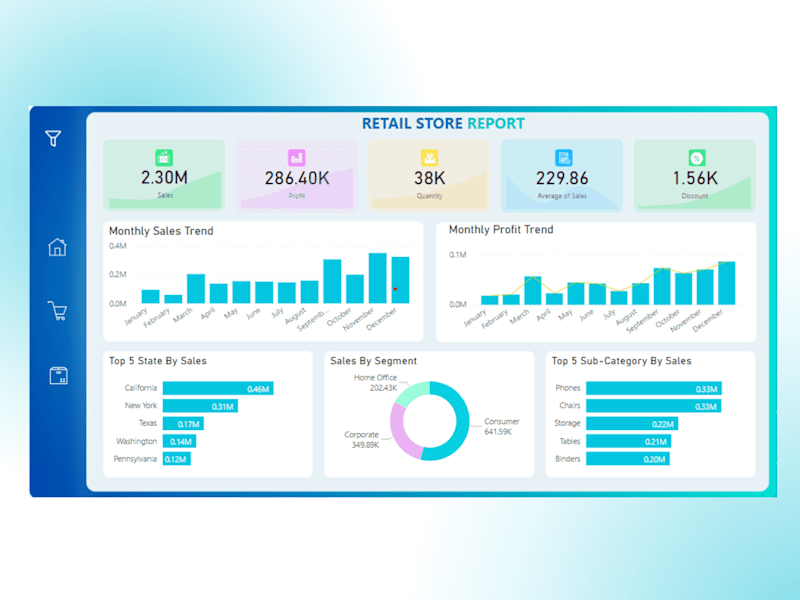Screen dimensions: 800x600
Task: Select the 286.40K Profit card
Action: click(297, 175)
